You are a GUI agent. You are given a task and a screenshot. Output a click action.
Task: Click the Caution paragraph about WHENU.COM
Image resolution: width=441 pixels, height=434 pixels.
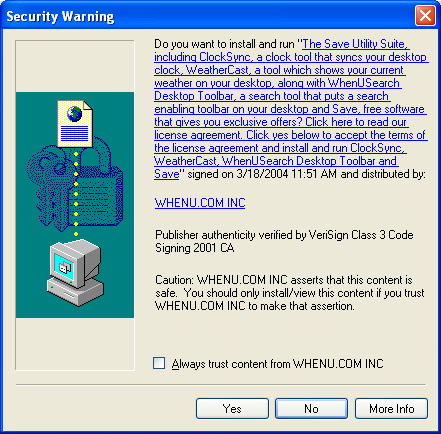pos(290,293)
